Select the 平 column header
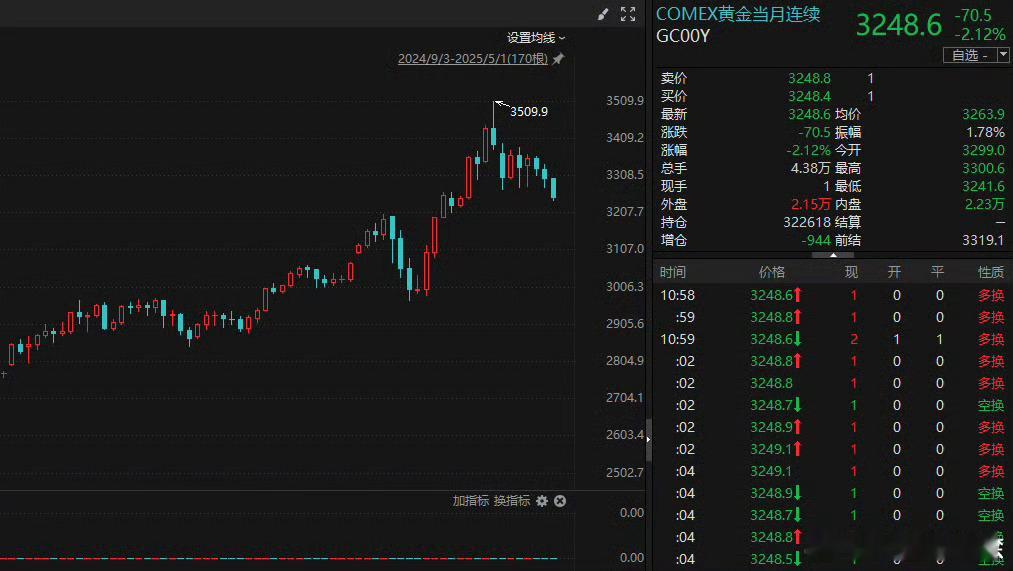1013x571 pixels. click(x=937, y=273)
